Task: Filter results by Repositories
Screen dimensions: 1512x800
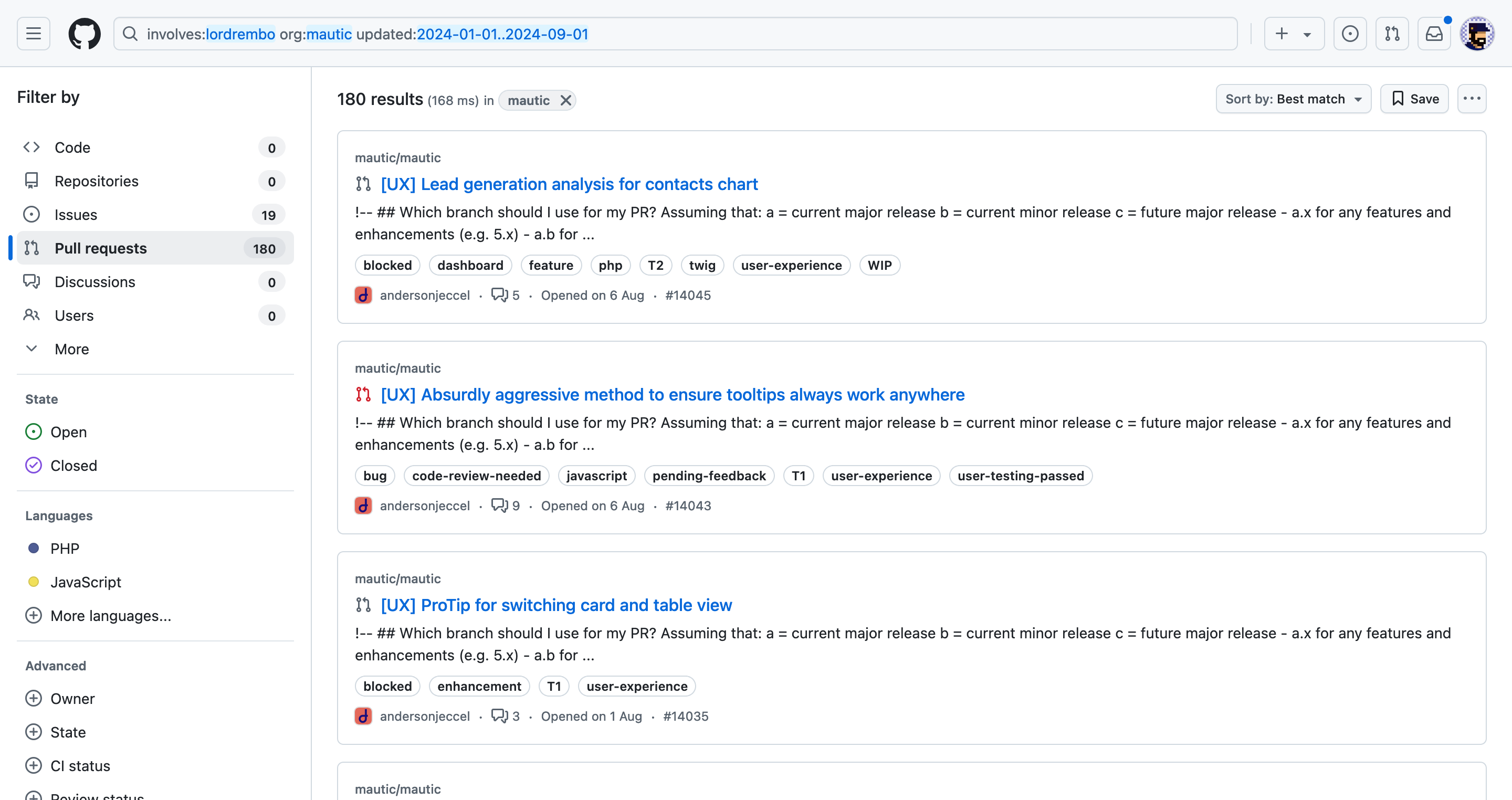Action: click(x=155, y=181)
